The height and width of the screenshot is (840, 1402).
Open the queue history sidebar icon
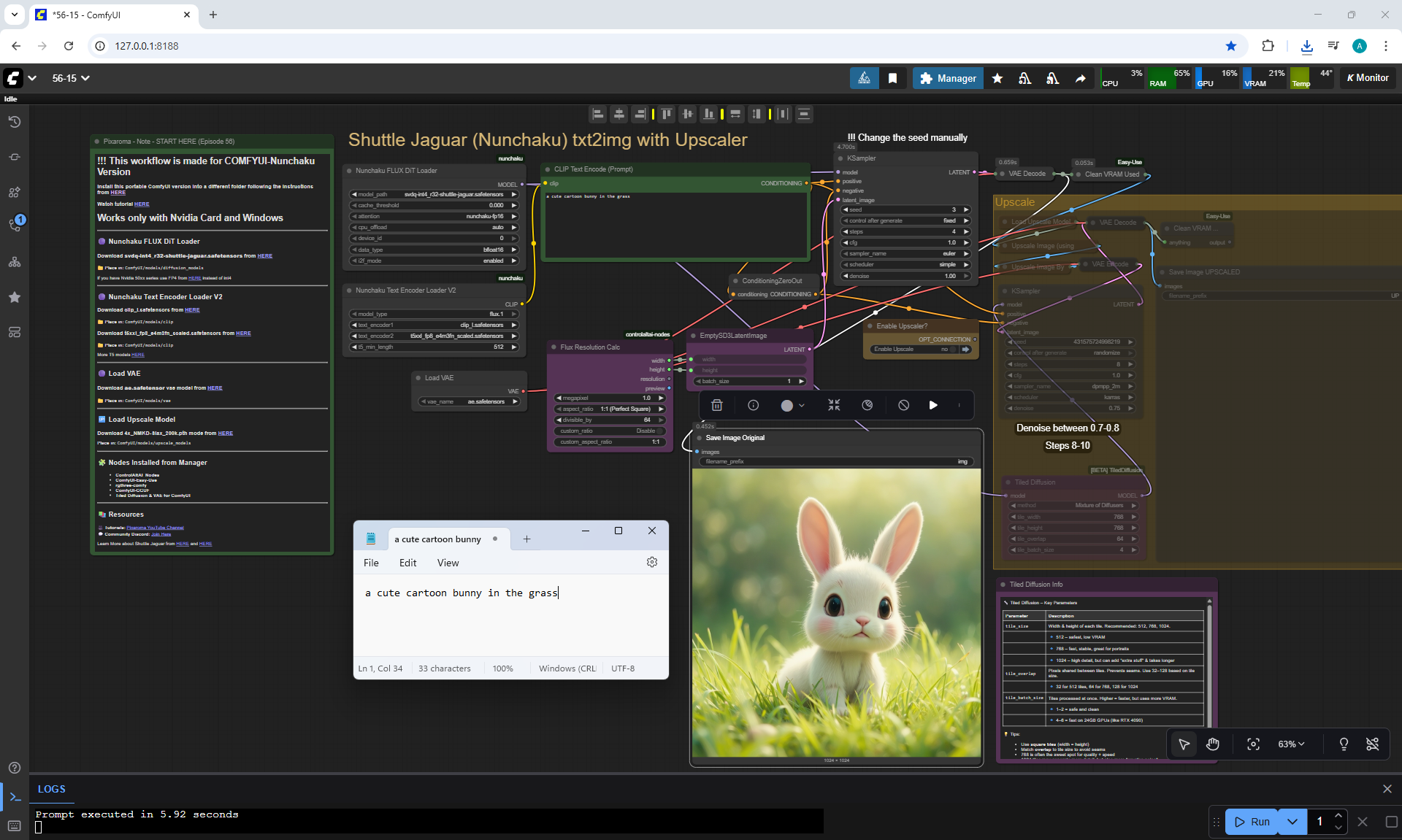pyautogui.click(x=15, y=122)
